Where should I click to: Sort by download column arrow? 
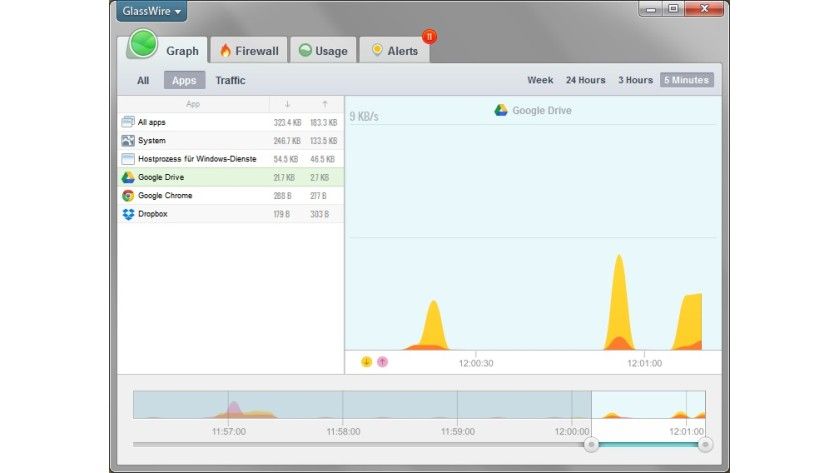(x=288, y=104)
